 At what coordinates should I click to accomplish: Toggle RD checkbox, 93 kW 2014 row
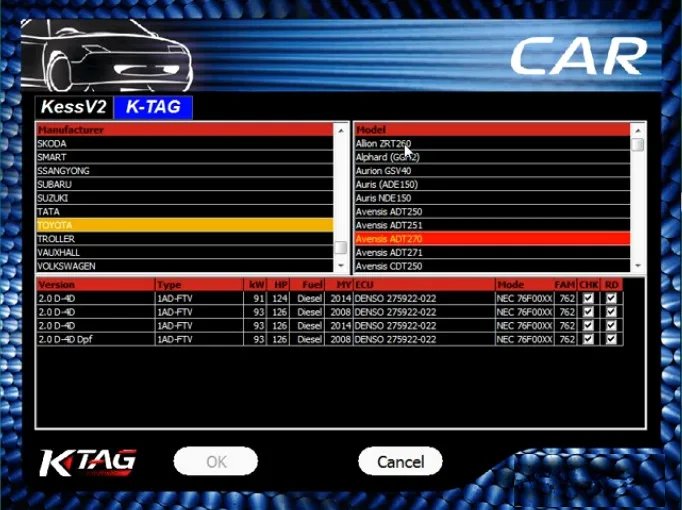coord(611,325)
